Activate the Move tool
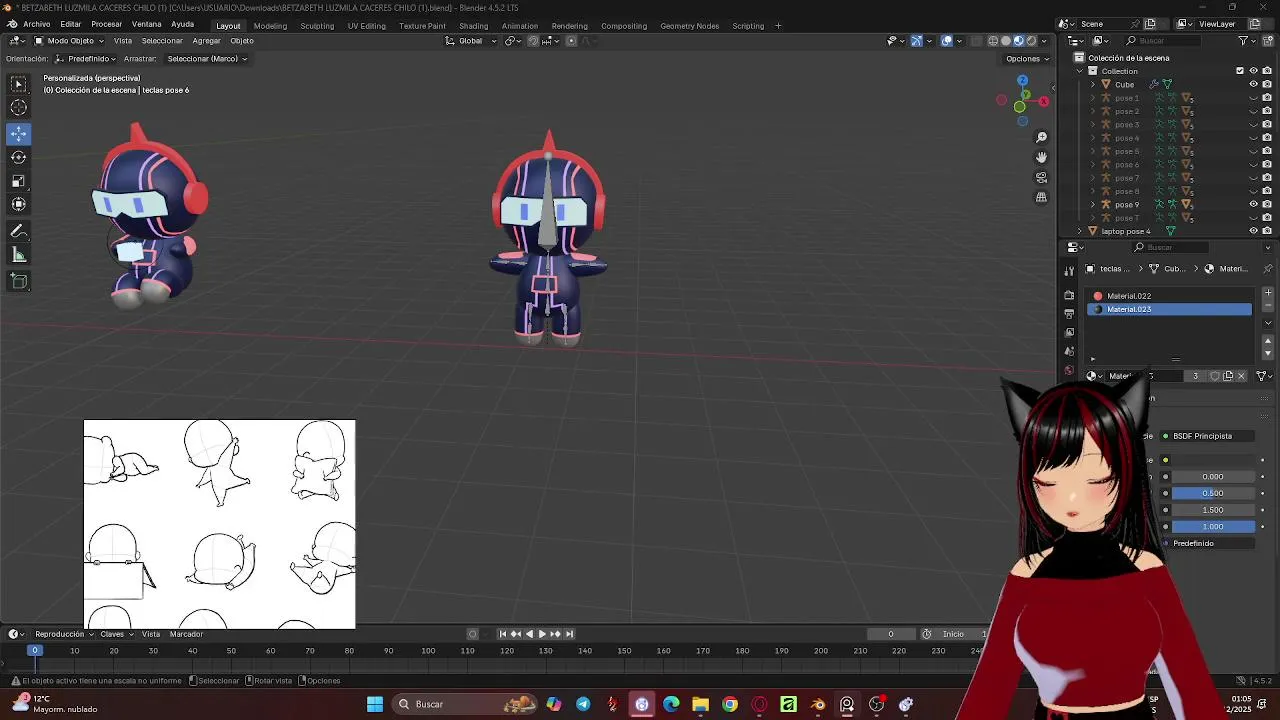The image size is (1280, 720). click(19, 133)
